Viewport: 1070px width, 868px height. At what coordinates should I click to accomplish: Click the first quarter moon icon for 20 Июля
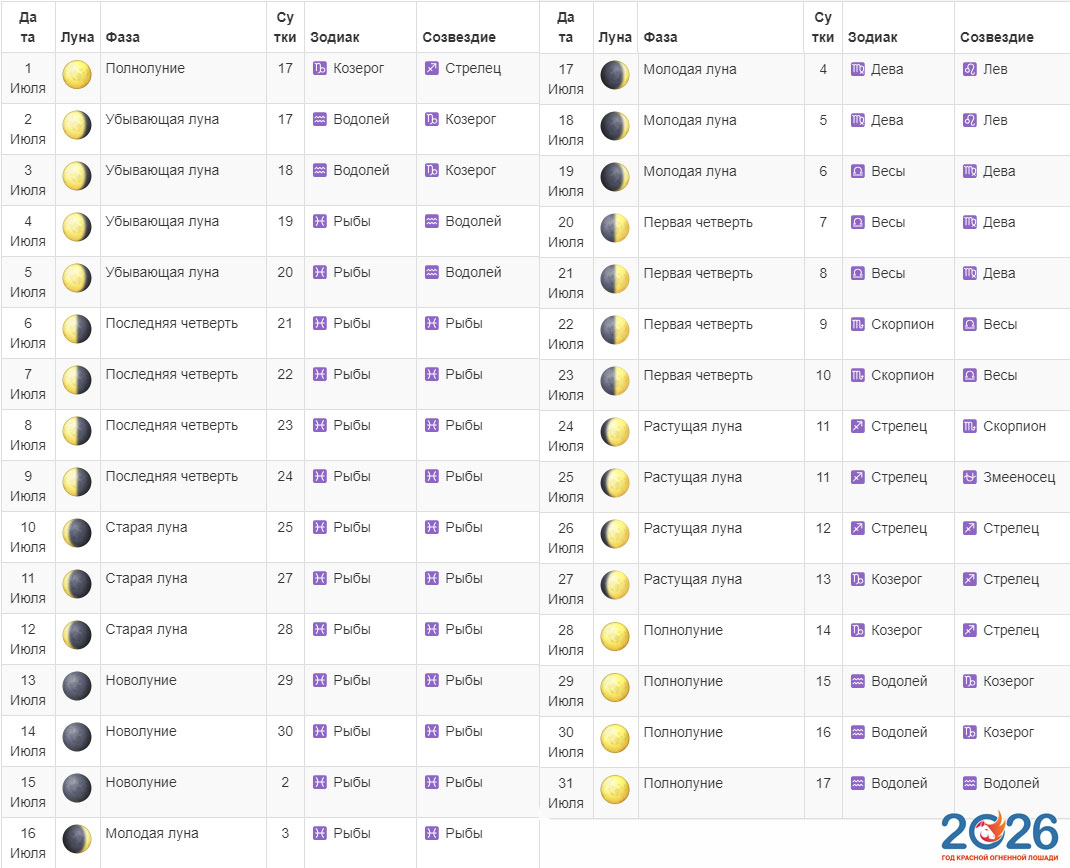(615, 228)
